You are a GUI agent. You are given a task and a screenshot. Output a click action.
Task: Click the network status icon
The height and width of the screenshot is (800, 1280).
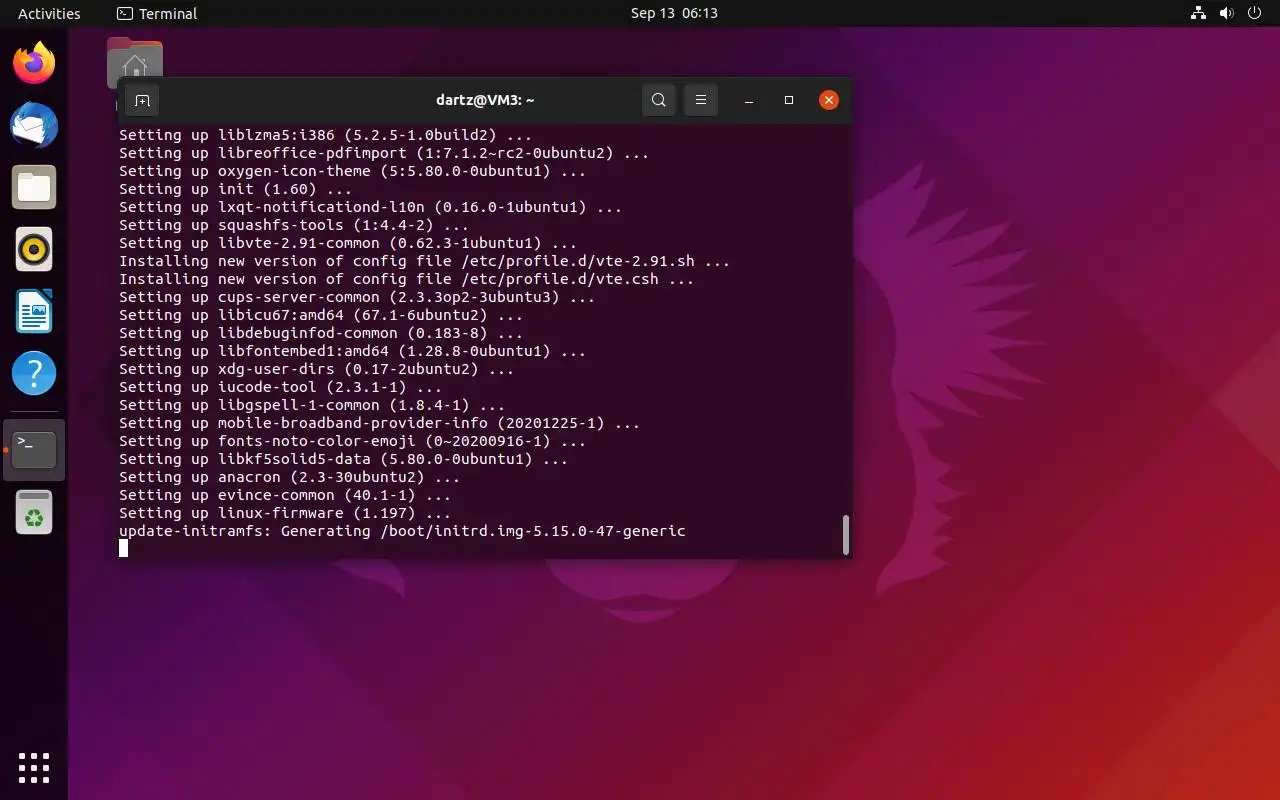pos(1198,14)
